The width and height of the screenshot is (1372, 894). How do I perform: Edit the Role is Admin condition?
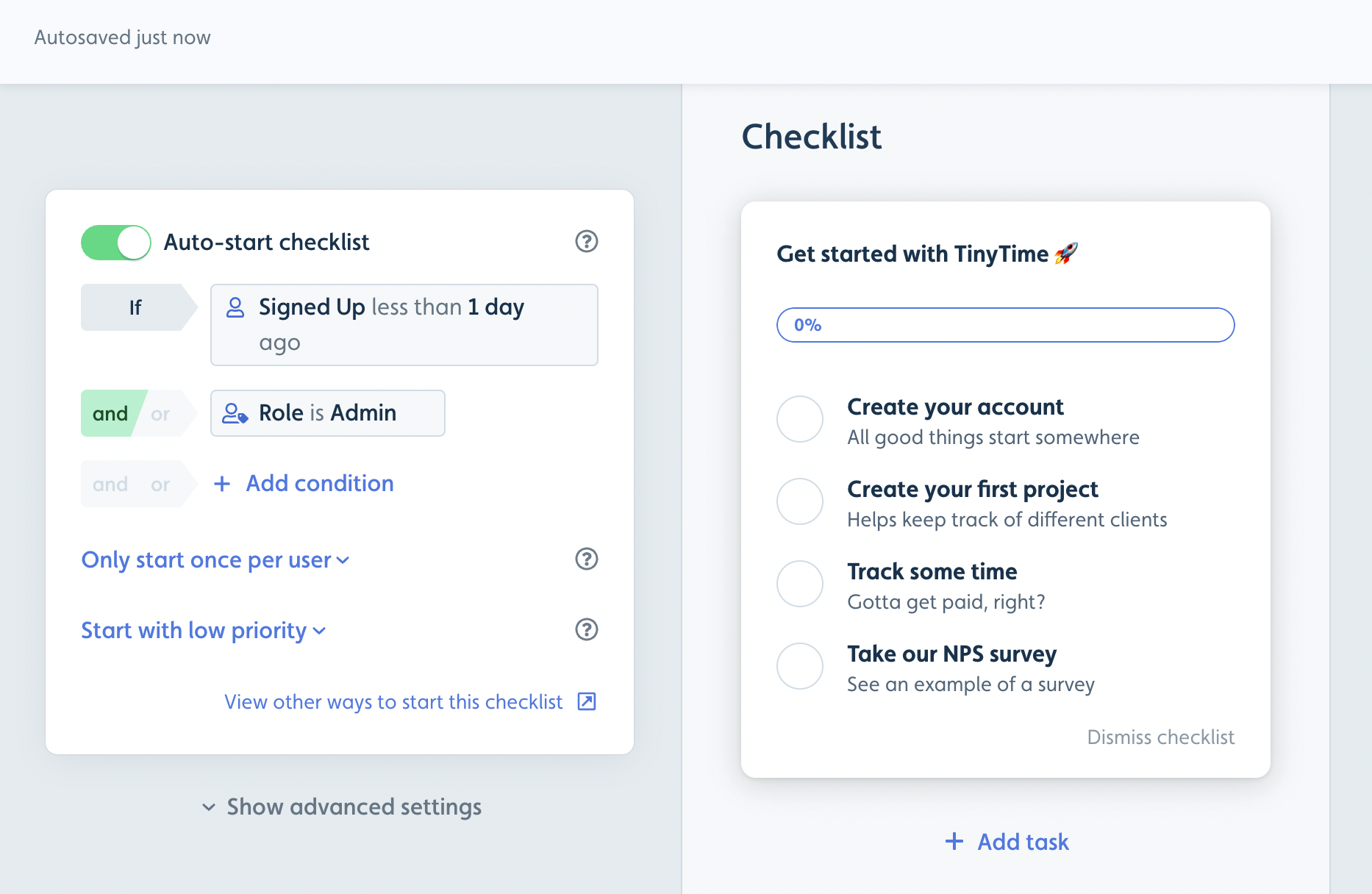point(328,413)
